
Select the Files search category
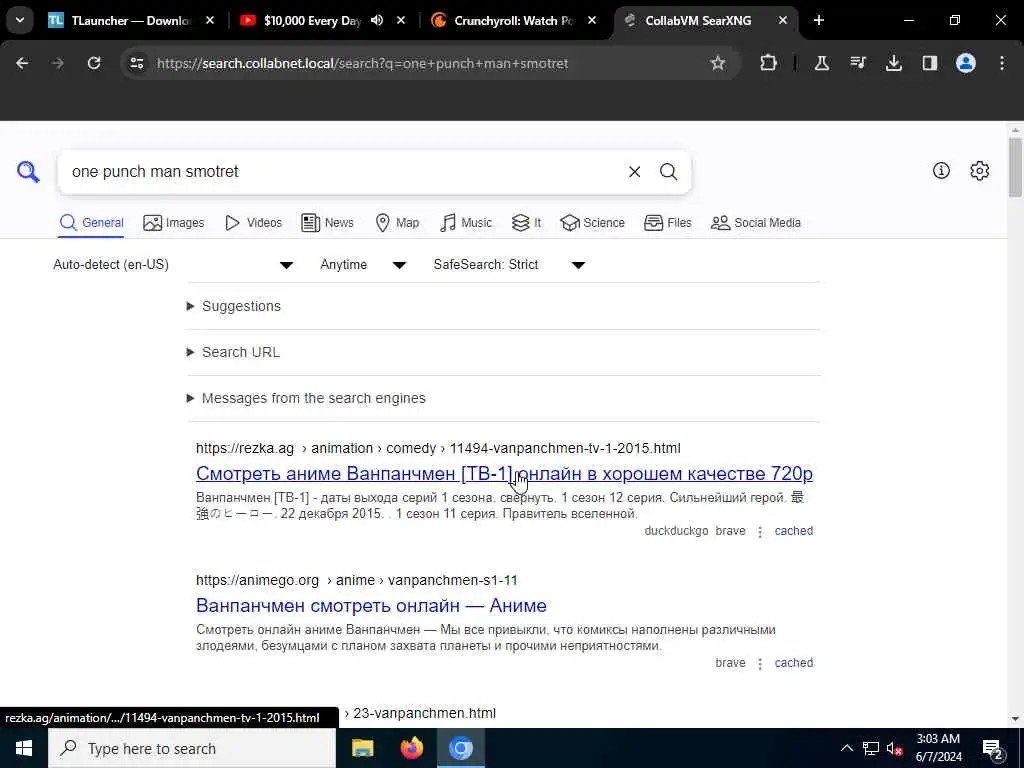pos(667,223)
